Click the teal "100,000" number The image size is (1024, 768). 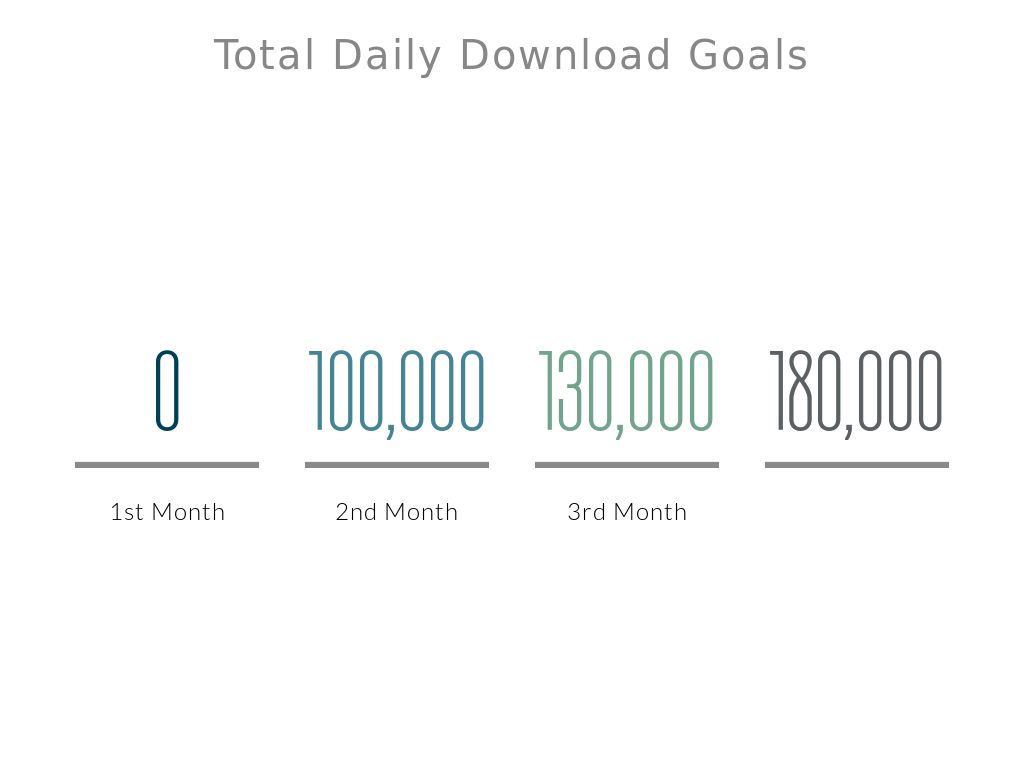(x=397, y=391)
